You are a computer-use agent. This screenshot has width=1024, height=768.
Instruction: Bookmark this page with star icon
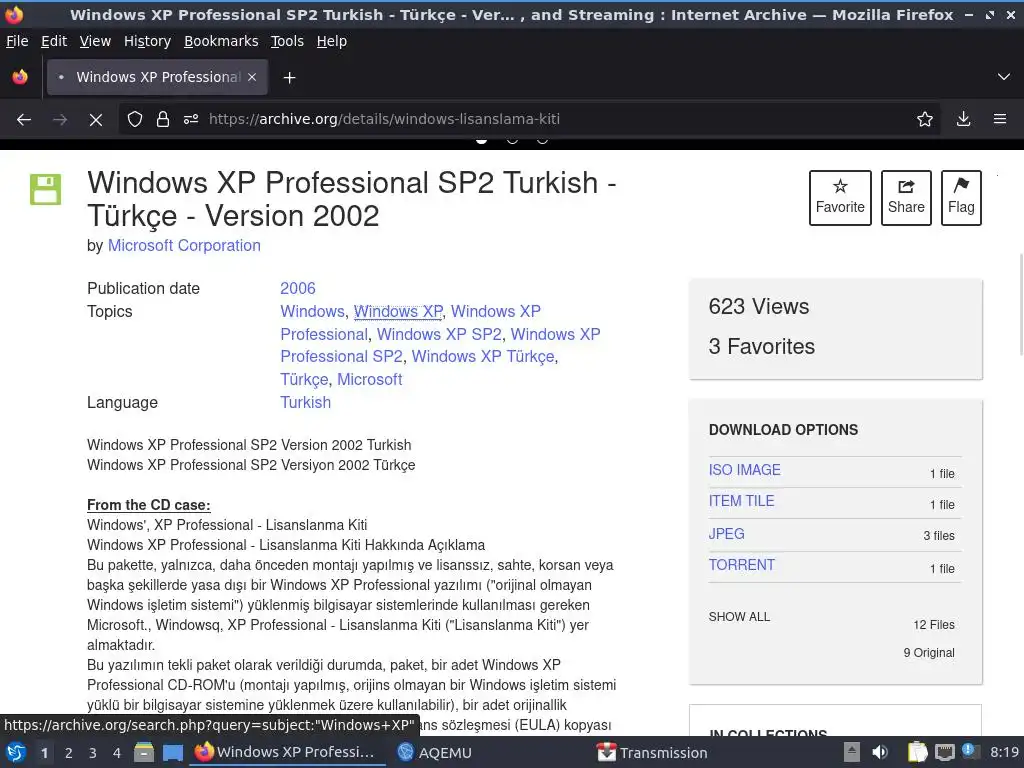pos(925,119)
